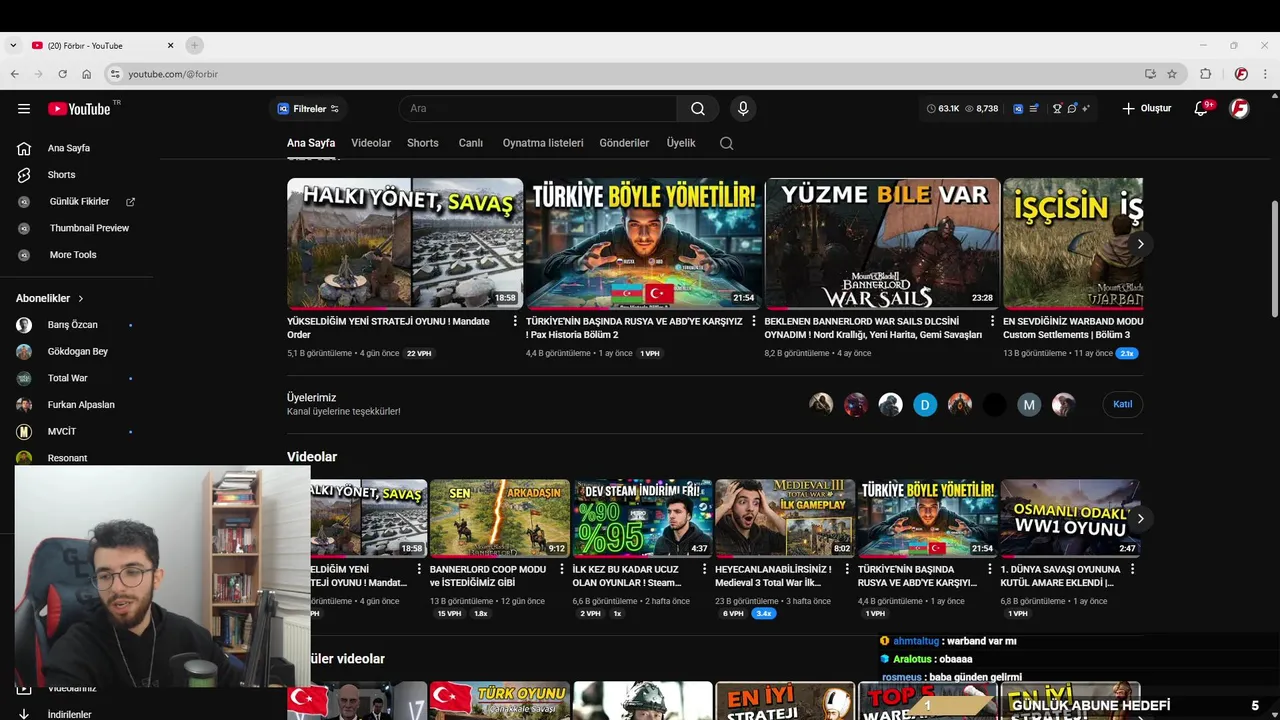1280x720 pixels.
Task: Select the Ana Sayfa channel tab
Action: (311, 143)
